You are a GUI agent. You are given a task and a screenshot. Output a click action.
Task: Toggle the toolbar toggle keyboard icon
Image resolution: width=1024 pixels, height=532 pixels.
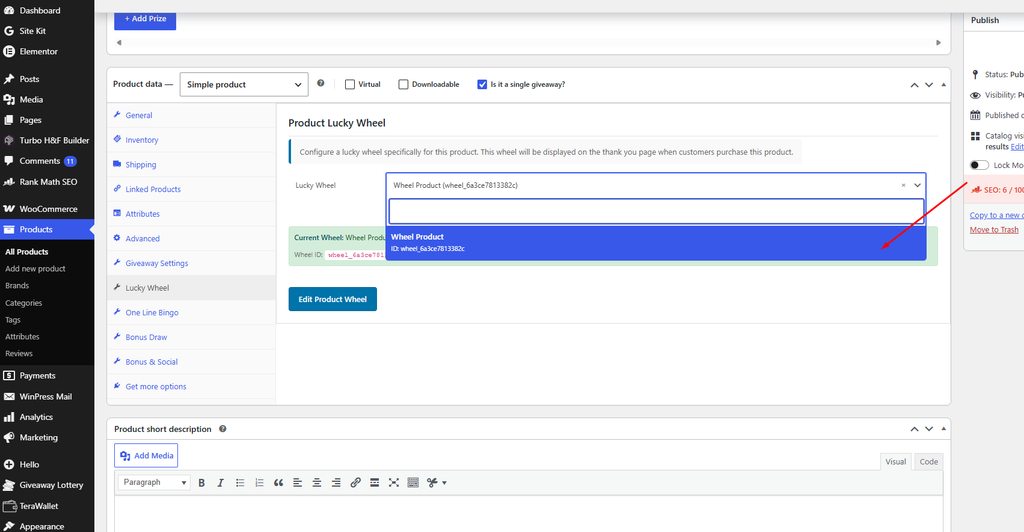413,482
